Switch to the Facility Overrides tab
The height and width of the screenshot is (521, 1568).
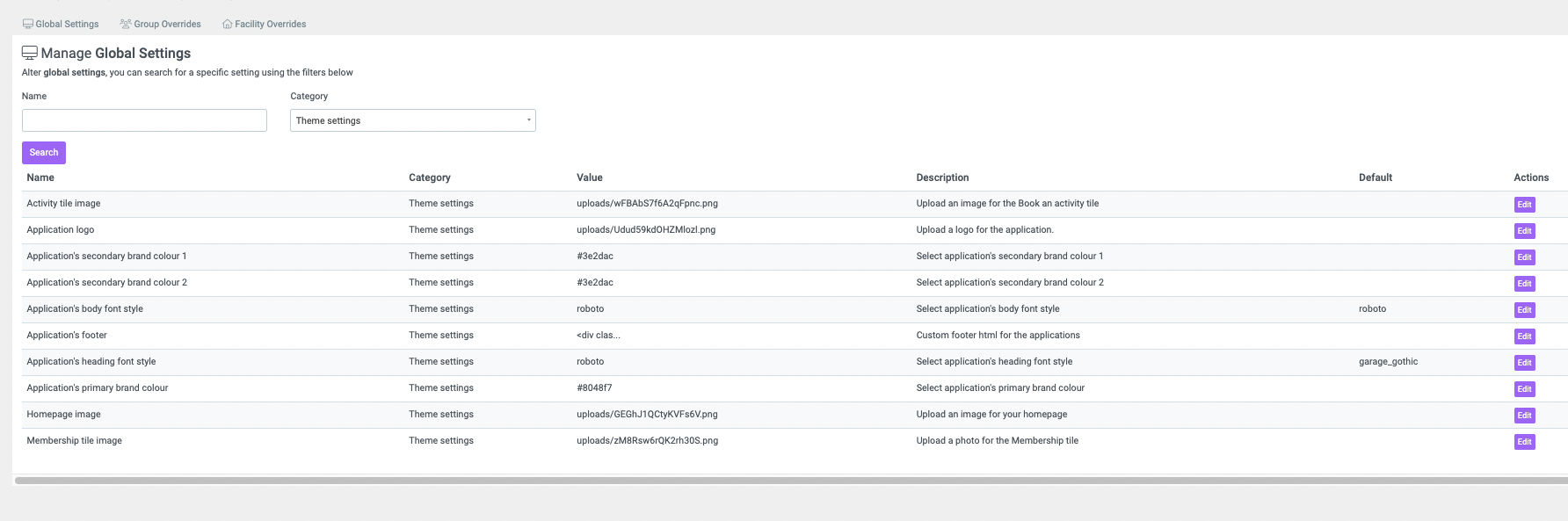coord(264,24)
